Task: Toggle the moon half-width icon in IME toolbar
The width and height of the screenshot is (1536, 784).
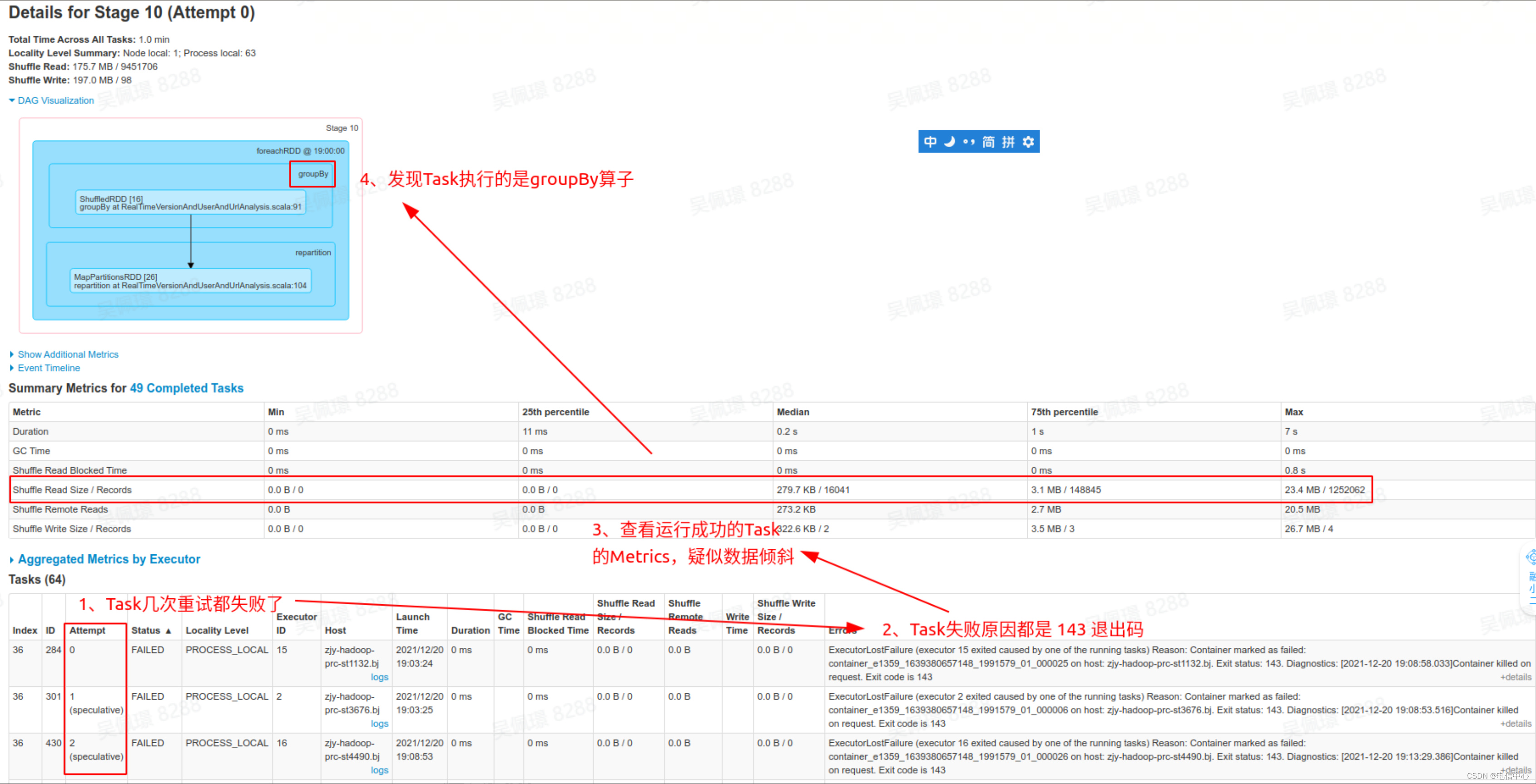Action: [x=949, y=142]
